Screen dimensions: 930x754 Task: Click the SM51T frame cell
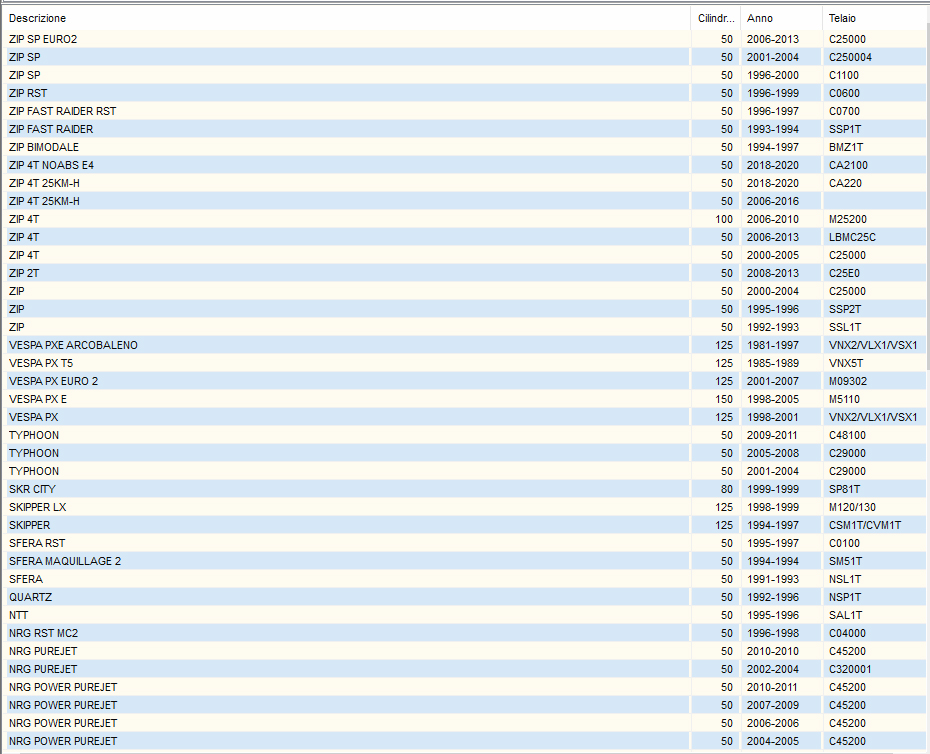click(874, 561)
